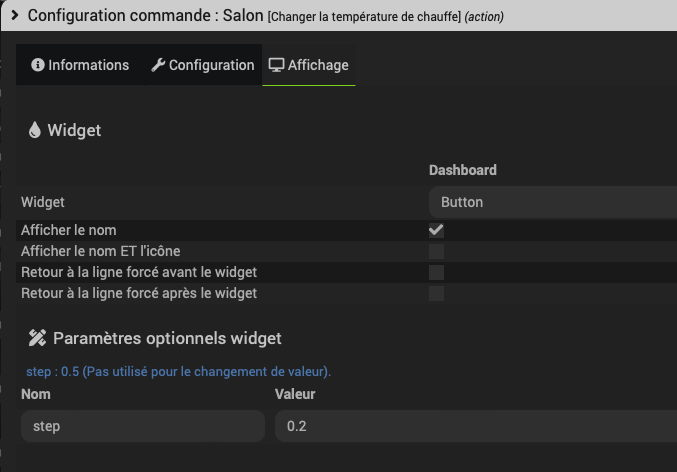Click the wrench icon beside Configuration
The image size is (677, 472).
[x=158, y=65]
